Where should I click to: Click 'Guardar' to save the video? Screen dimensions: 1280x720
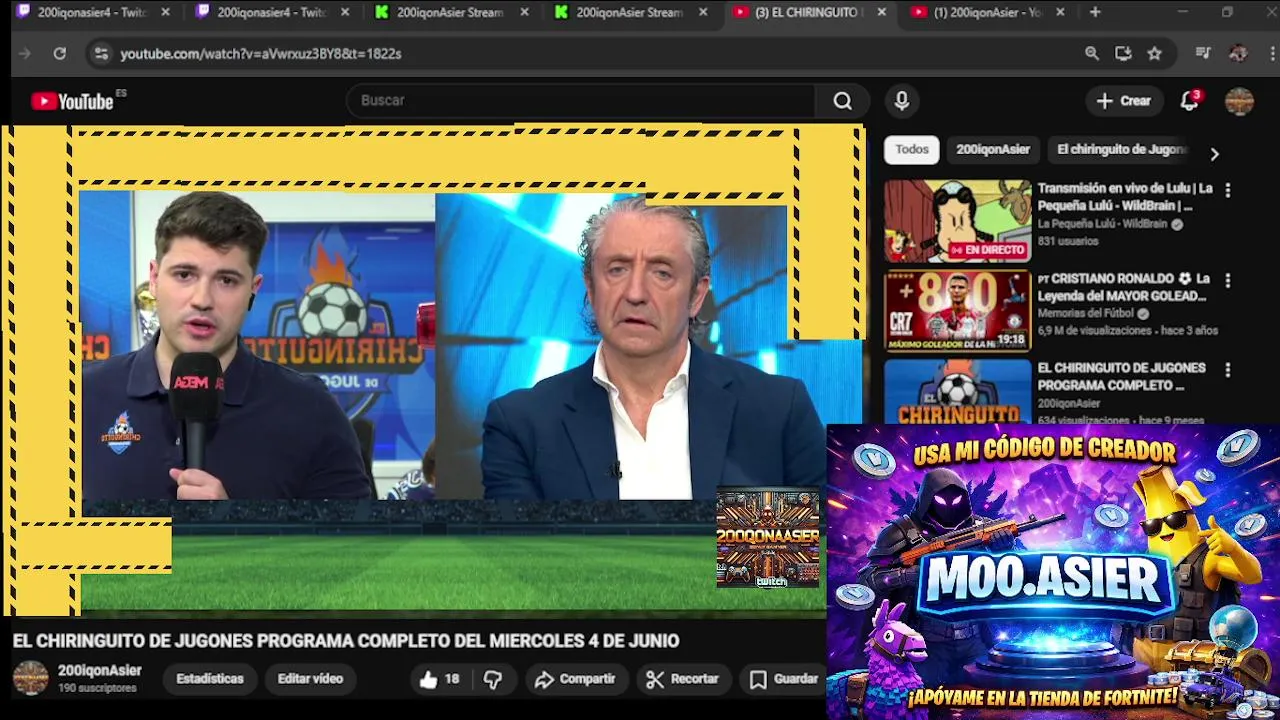784,679
